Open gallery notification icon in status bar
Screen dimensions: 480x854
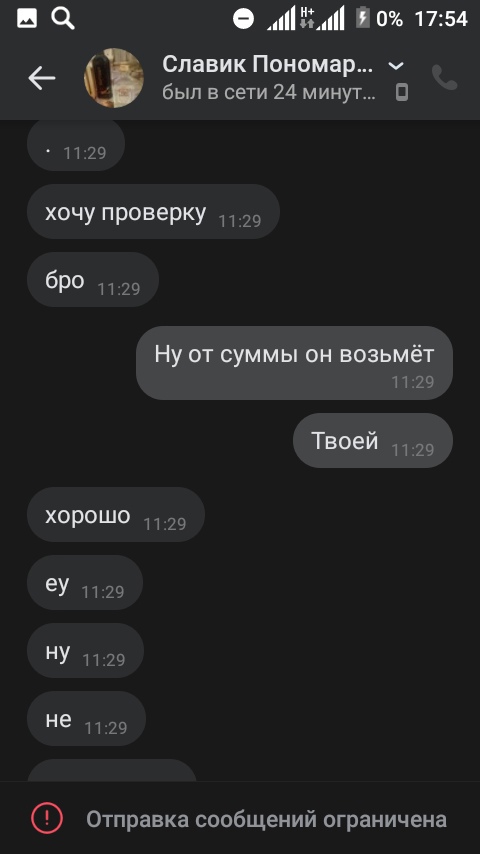click(27, 19)
